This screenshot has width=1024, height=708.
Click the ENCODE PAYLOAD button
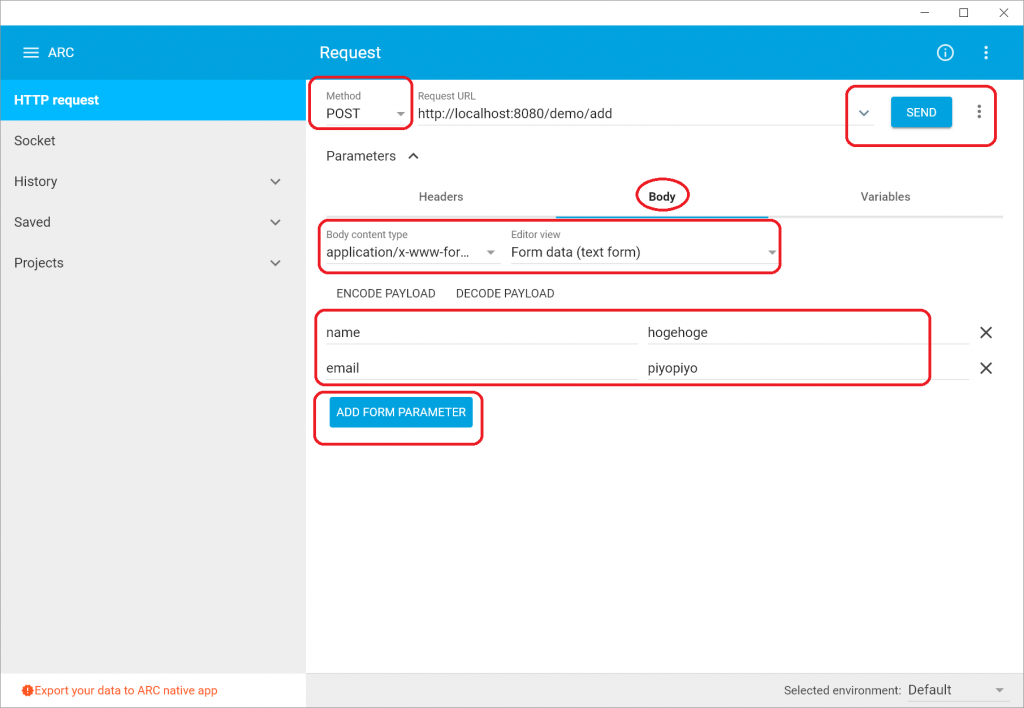pyautogui.click(x=386, y=294)
